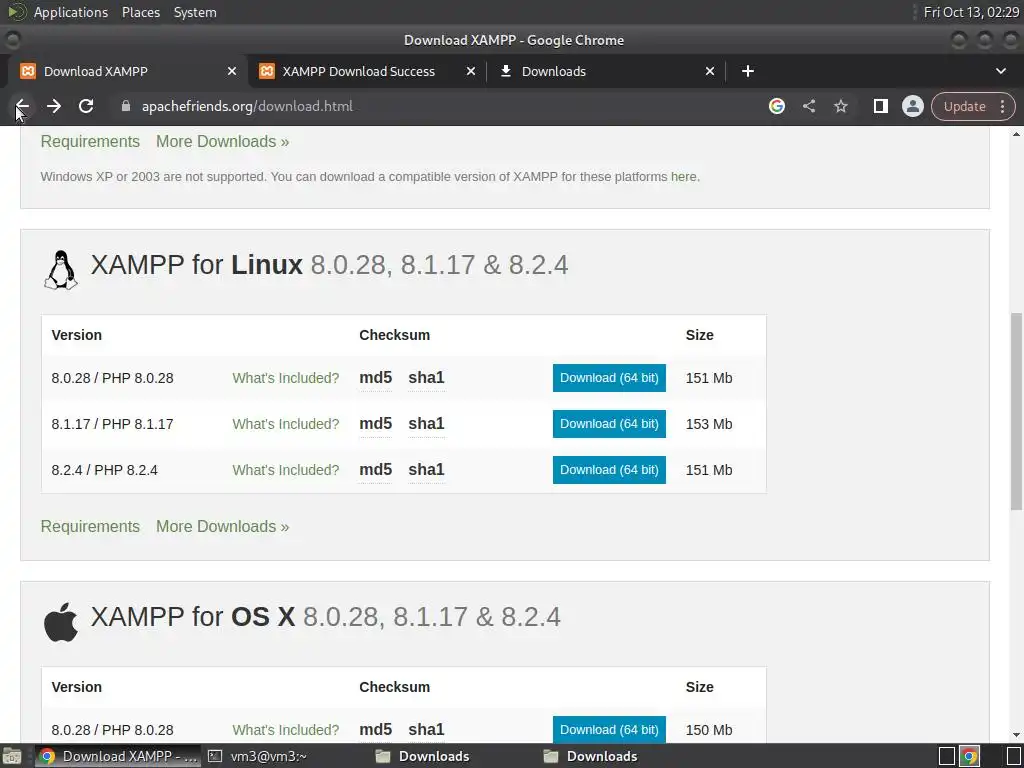Download OS X XAMPP 8.0.28 64 bit

point(609,729)
